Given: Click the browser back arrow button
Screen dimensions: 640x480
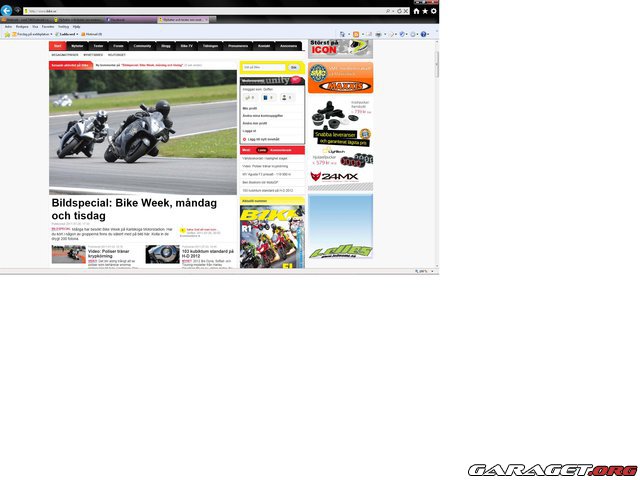Looking at the screenshot, I should click(x=8, y=11).
